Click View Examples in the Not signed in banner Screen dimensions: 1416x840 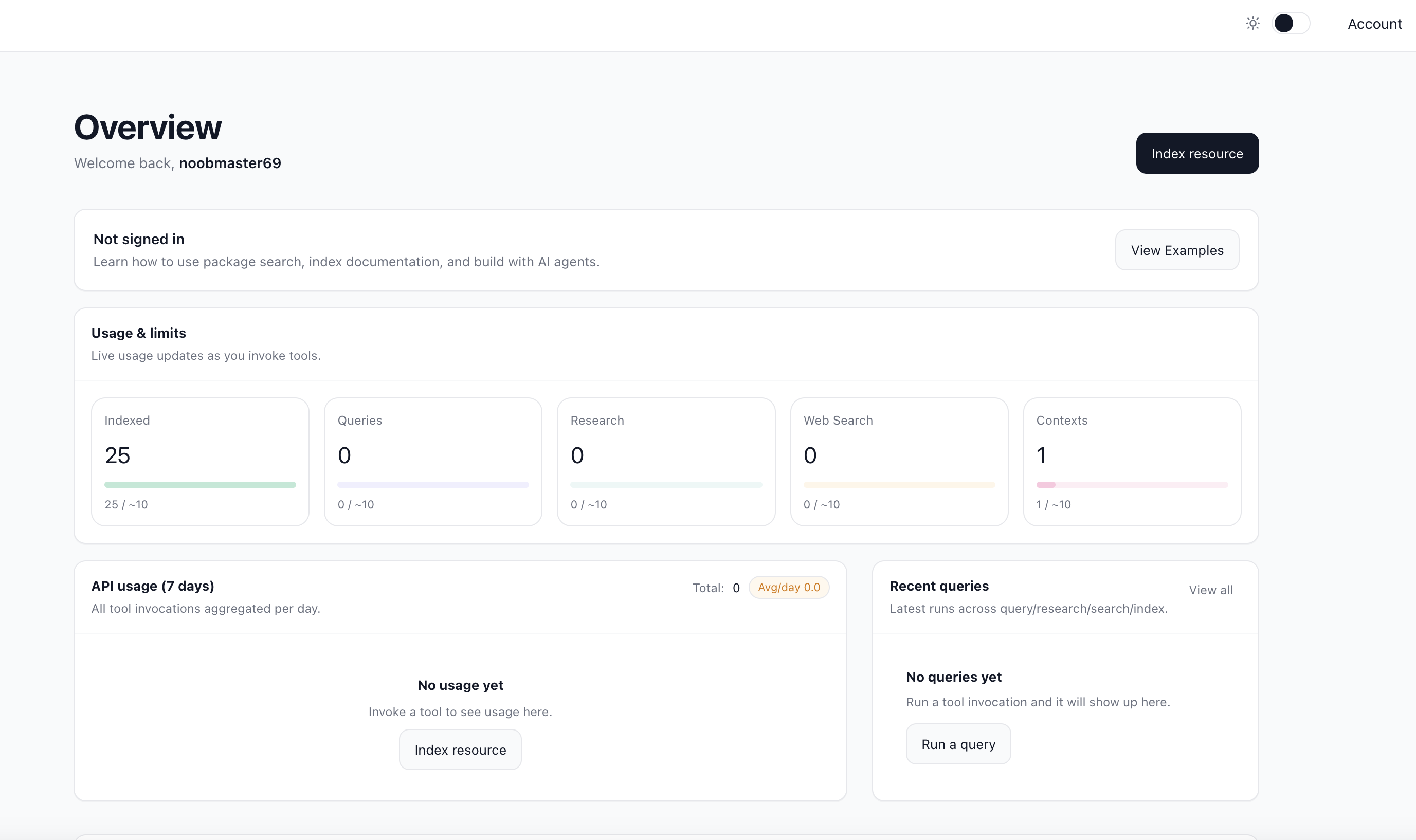(x=1177, y=250)
